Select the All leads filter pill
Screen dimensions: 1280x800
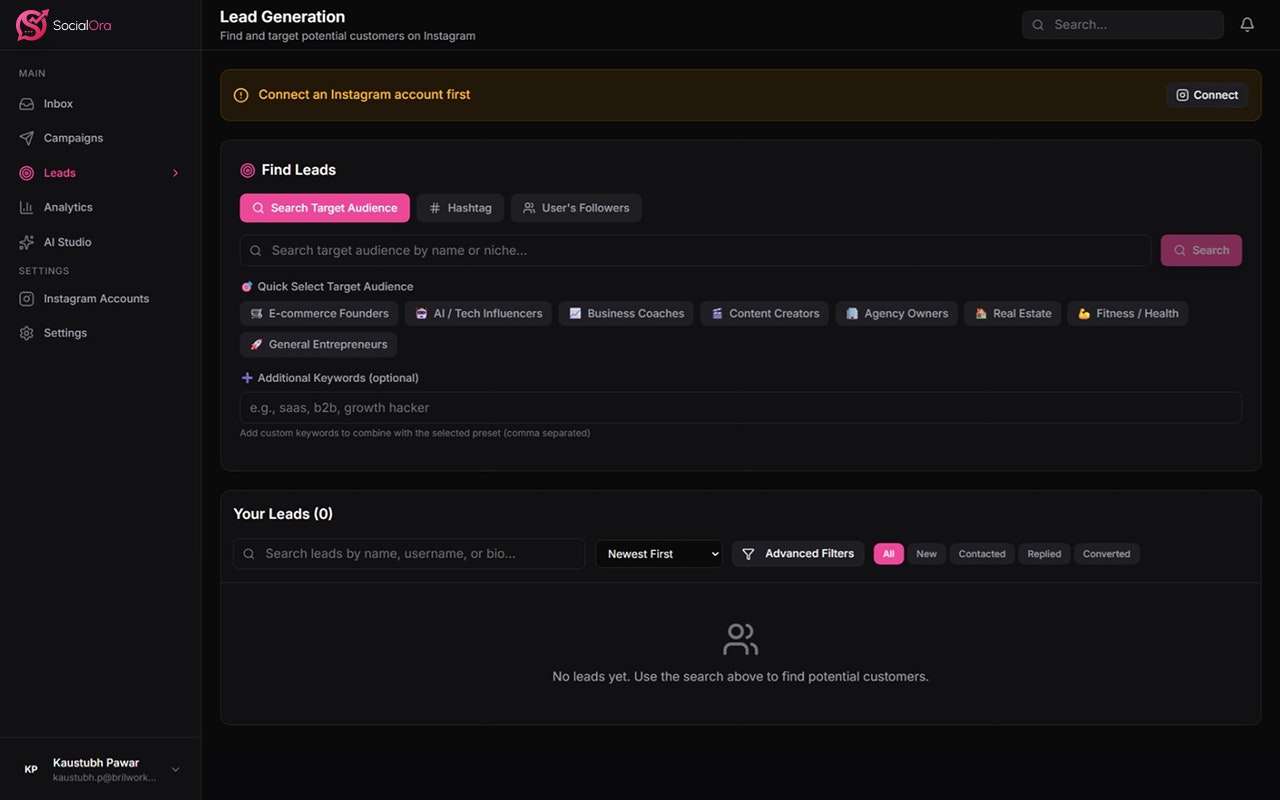click(x=888, y=553)
